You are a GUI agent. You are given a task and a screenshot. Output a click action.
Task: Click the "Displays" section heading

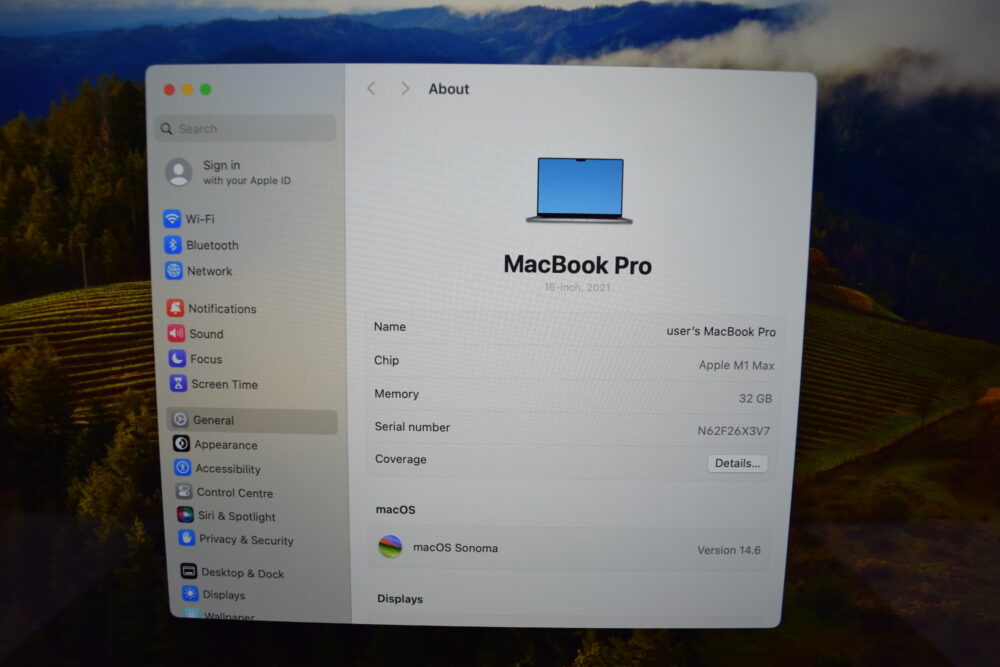click(400, 598)
